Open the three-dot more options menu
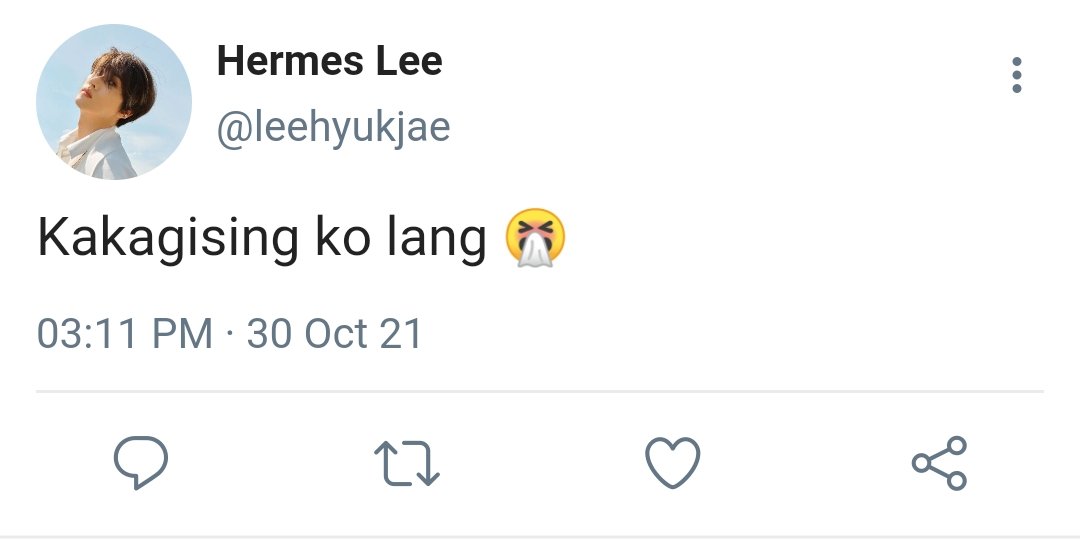The width and height of the screenshot is (1080, 555). pyautogui.click(x=1017, y=75)
